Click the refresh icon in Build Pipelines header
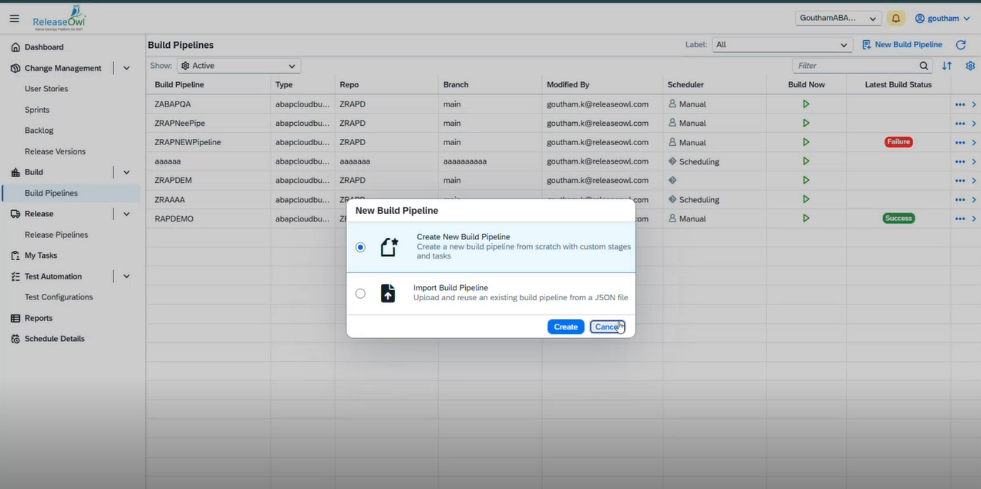The height and width of the screenshot is (489, 981). (x=961, y=45)
